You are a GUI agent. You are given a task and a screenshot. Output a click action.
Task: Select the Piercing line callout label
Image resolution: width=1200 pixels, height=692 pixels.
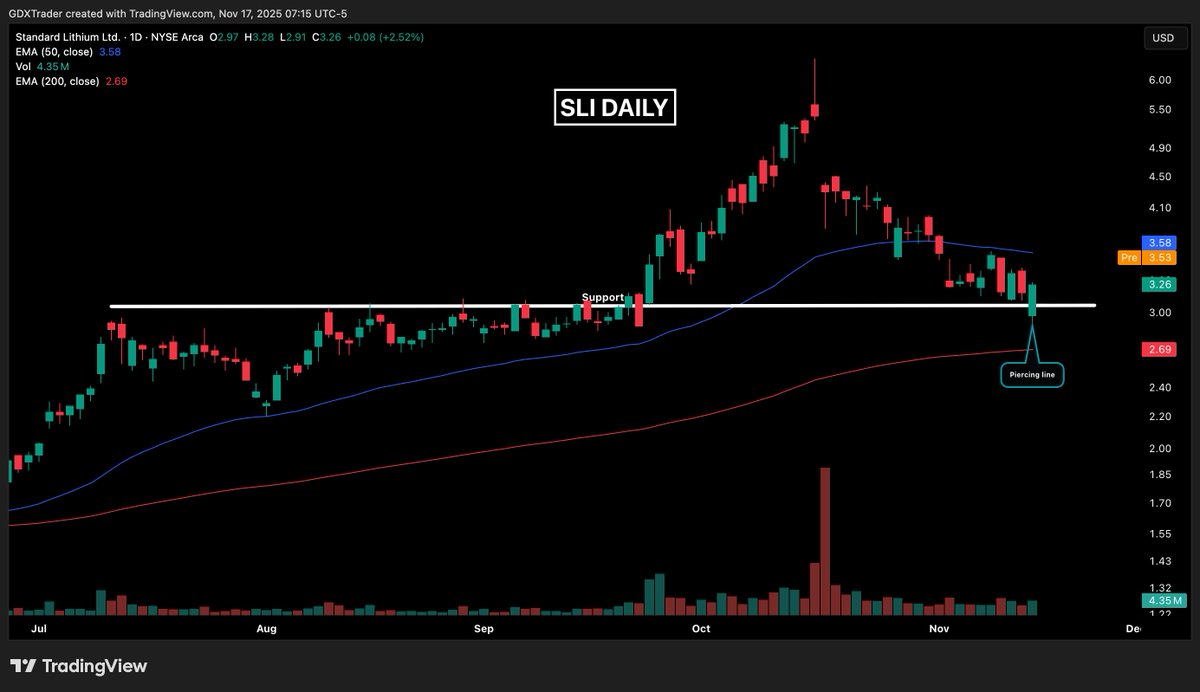click(1032, 376)
